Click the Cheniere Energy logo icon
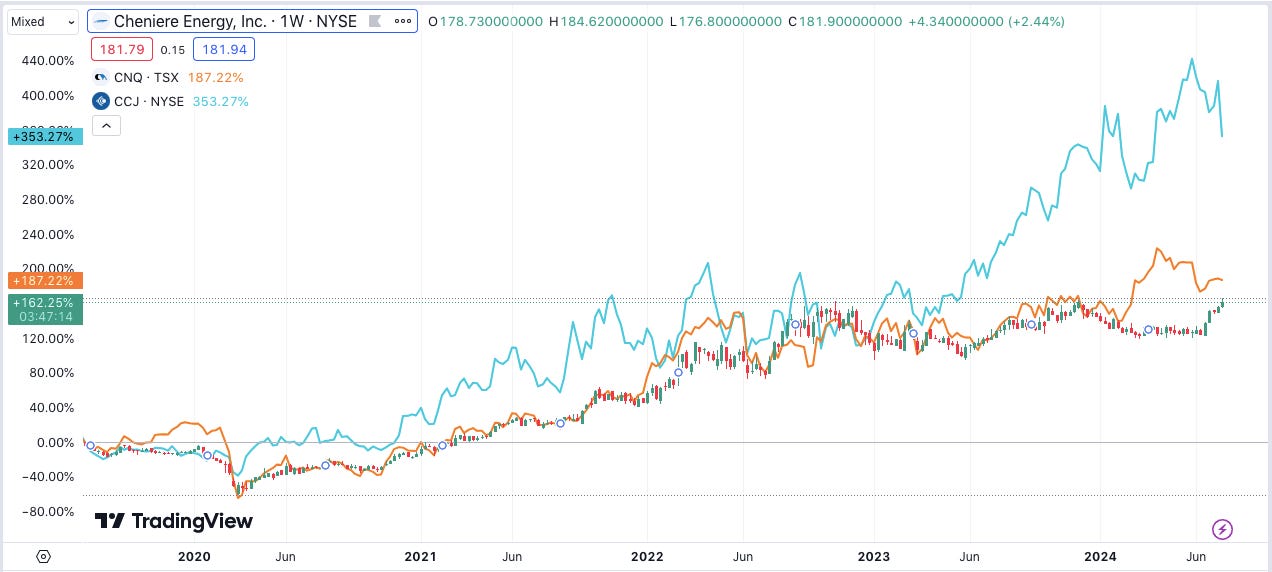The height and width of the screenshot is (572, 1272). tap(101, 21)
